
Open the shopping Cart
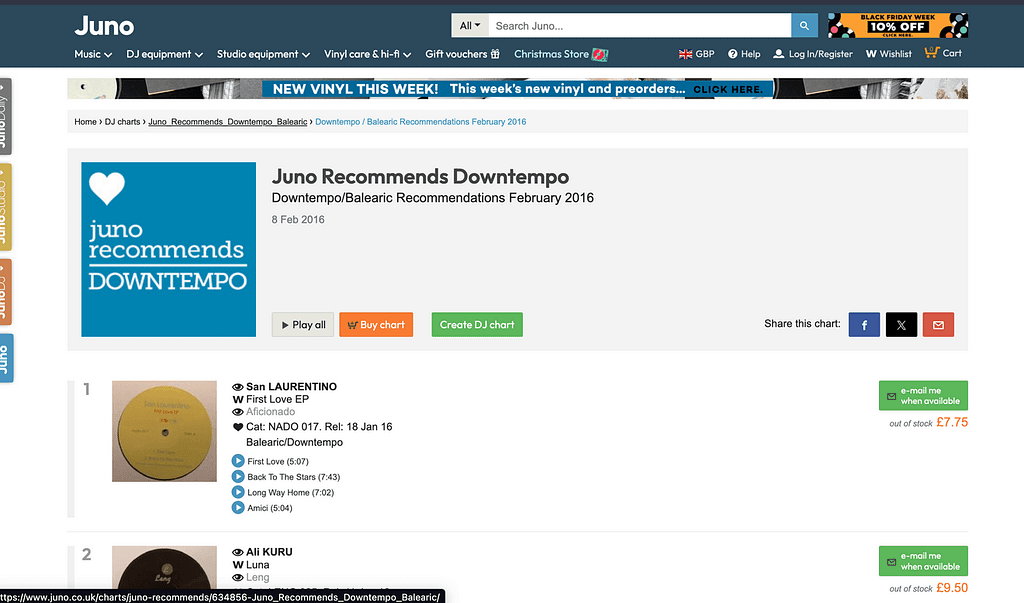pyautogui.click(x=943, y=53)
